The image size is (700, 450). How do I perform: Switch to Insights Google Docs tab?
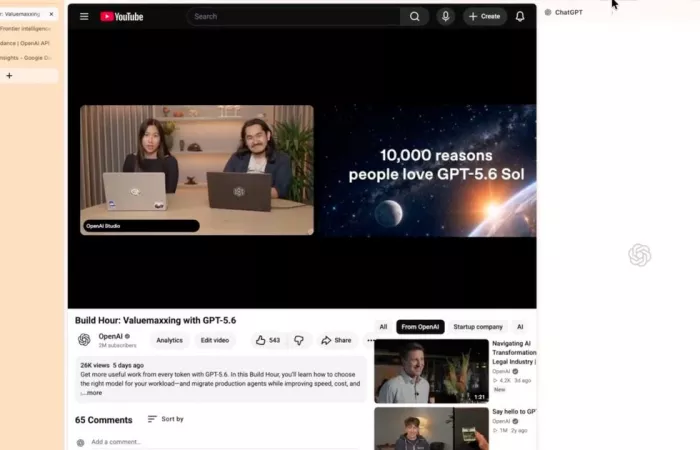coord(28,58)
